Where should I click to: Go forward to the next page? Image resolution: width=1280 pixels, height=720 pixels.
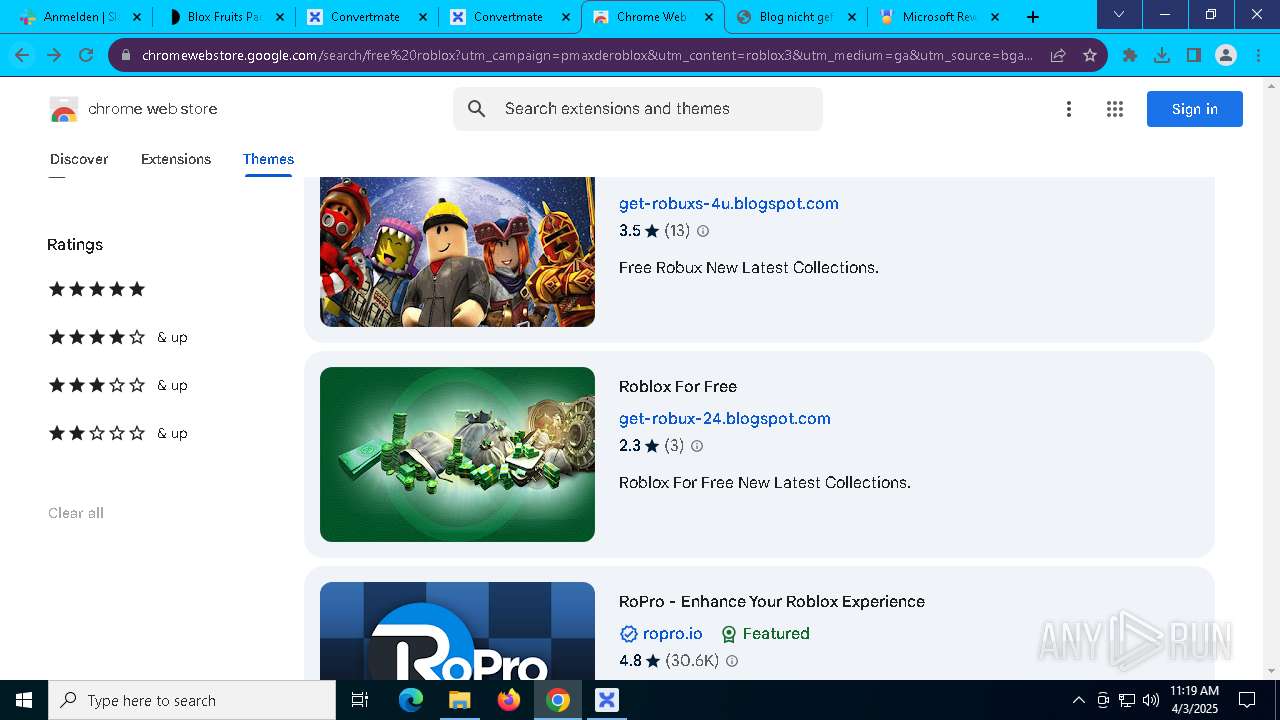54,56
